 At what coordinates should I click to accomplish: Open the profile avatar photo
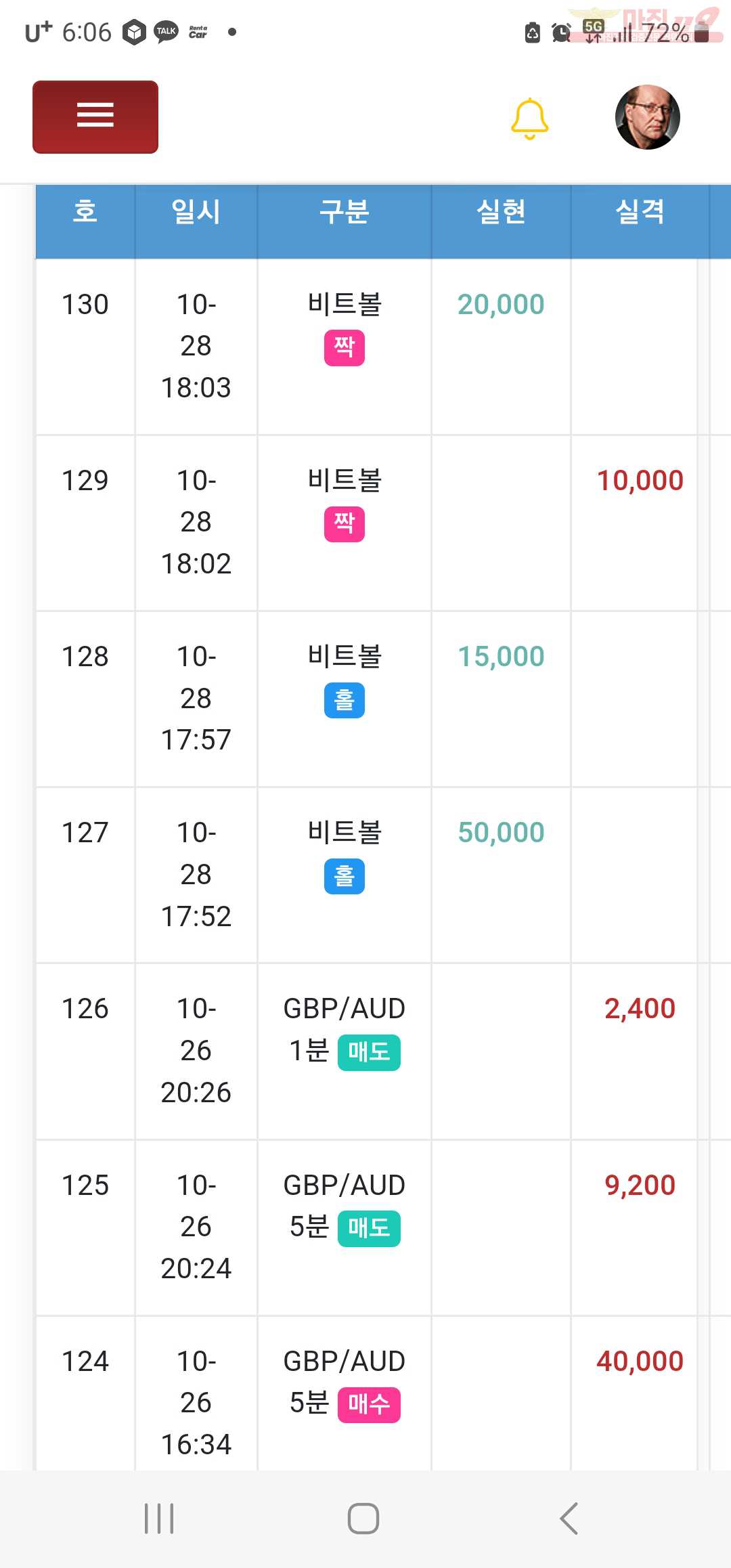point(647,117)
